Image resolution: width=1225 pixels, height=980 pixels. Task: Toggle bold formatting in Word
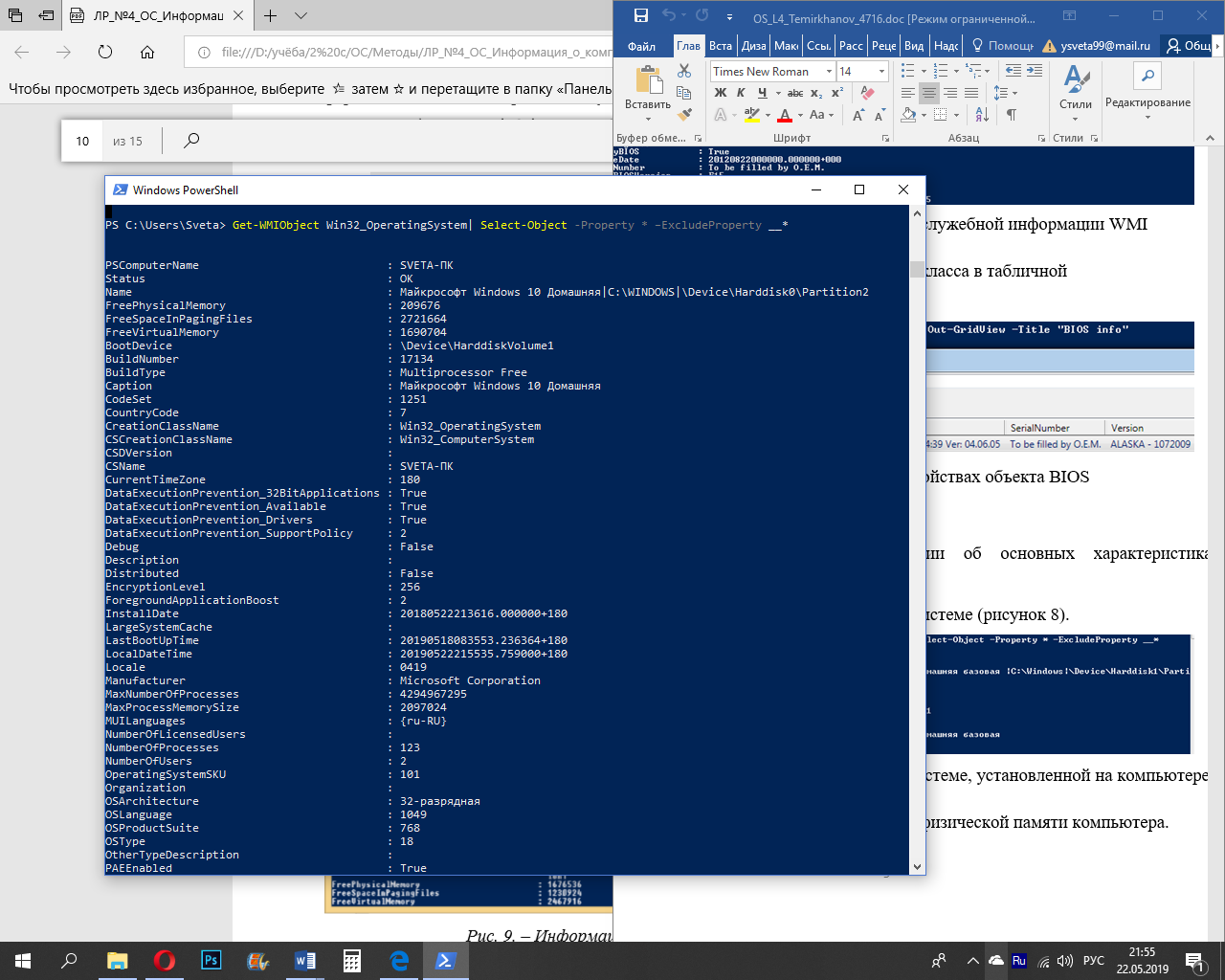coord(721,93)
